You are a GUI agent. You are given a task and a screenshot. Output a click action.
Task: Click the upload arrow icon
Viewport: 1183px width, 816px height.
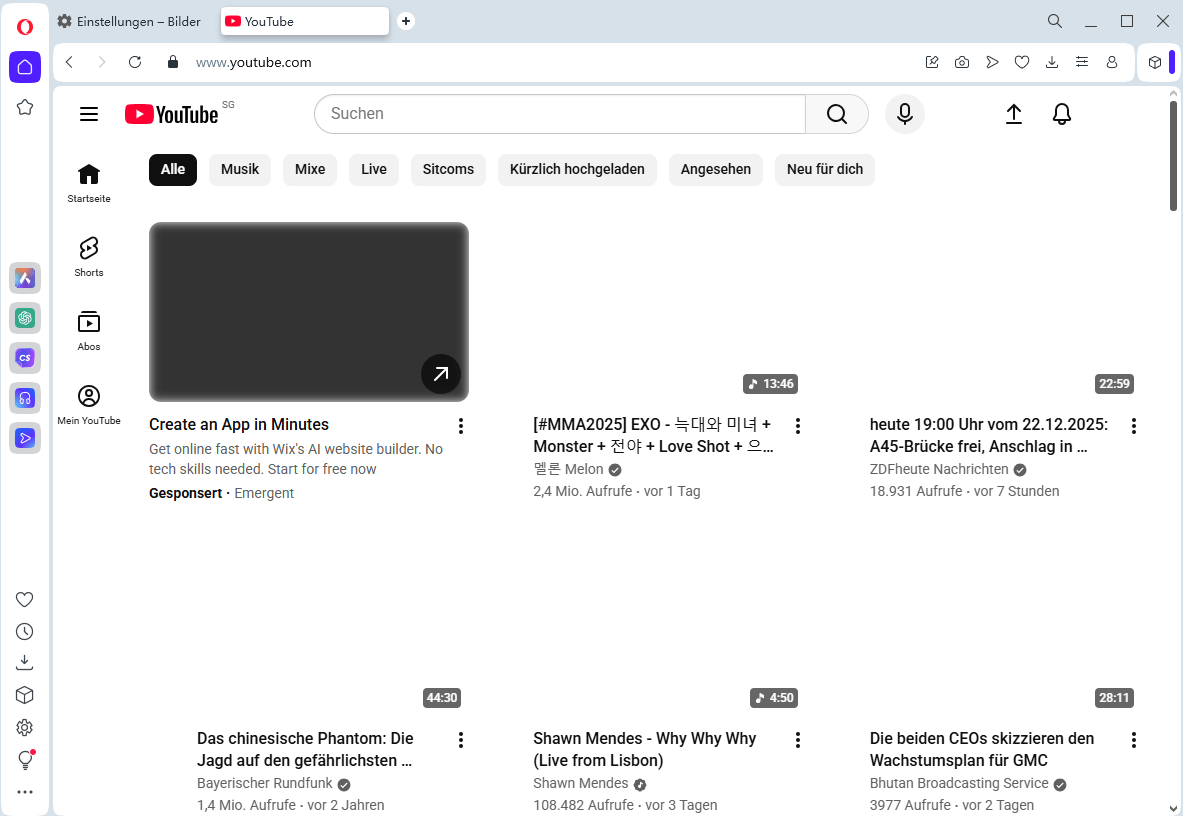(1013, 114)
